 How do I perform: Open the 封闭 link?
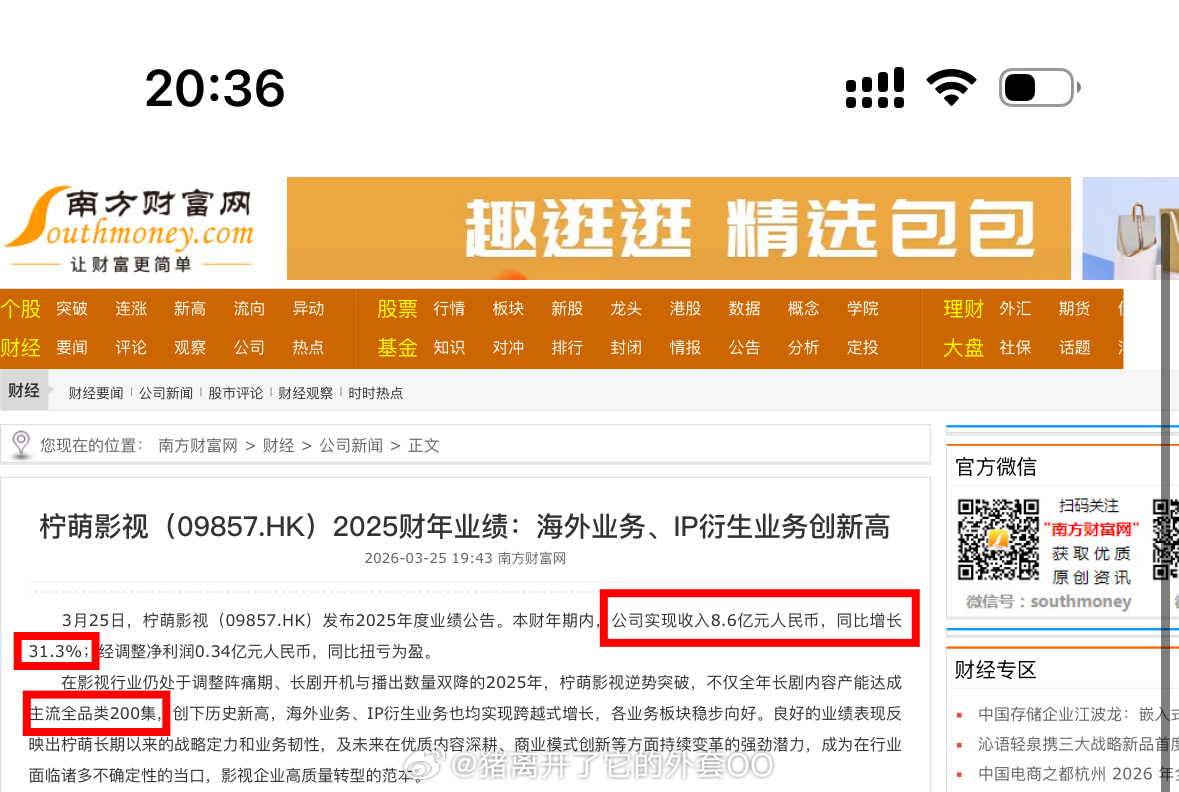[626, 347]
